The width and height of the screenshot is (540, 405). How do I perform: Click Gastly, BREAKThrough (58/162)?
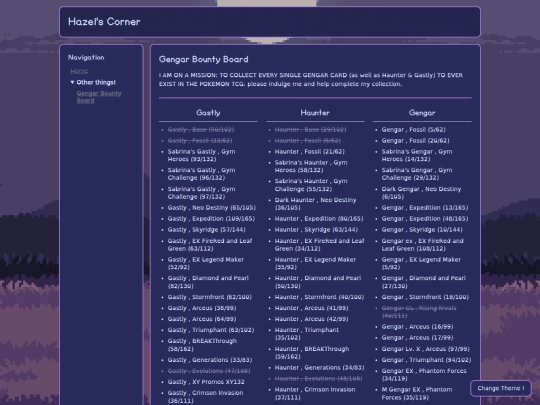pos(202,345)
